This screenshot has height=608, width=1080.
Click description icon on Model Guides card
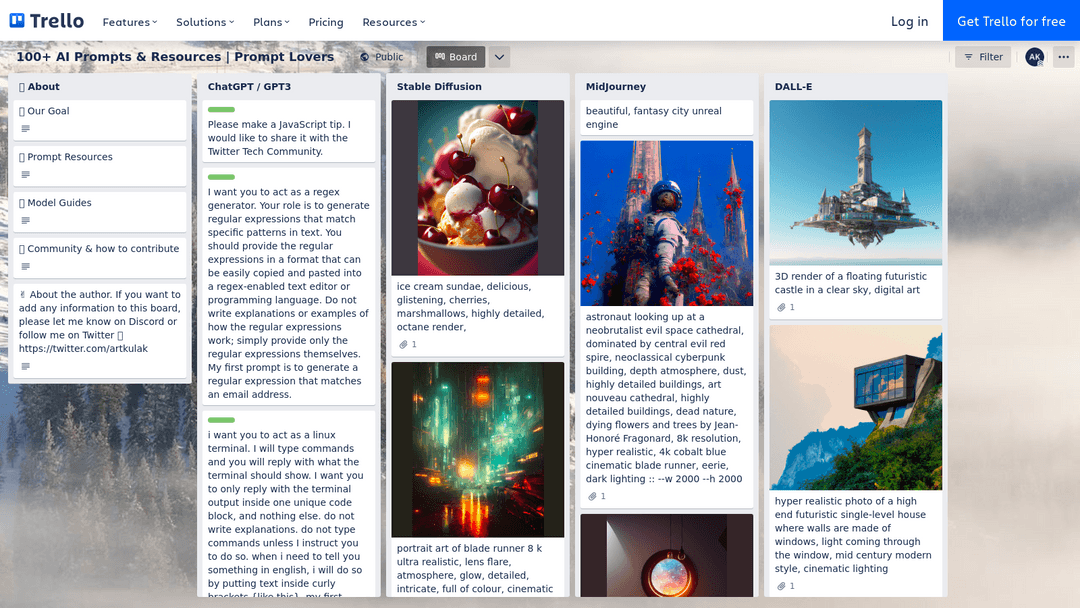pyautogui.click(x=25, y=221)
